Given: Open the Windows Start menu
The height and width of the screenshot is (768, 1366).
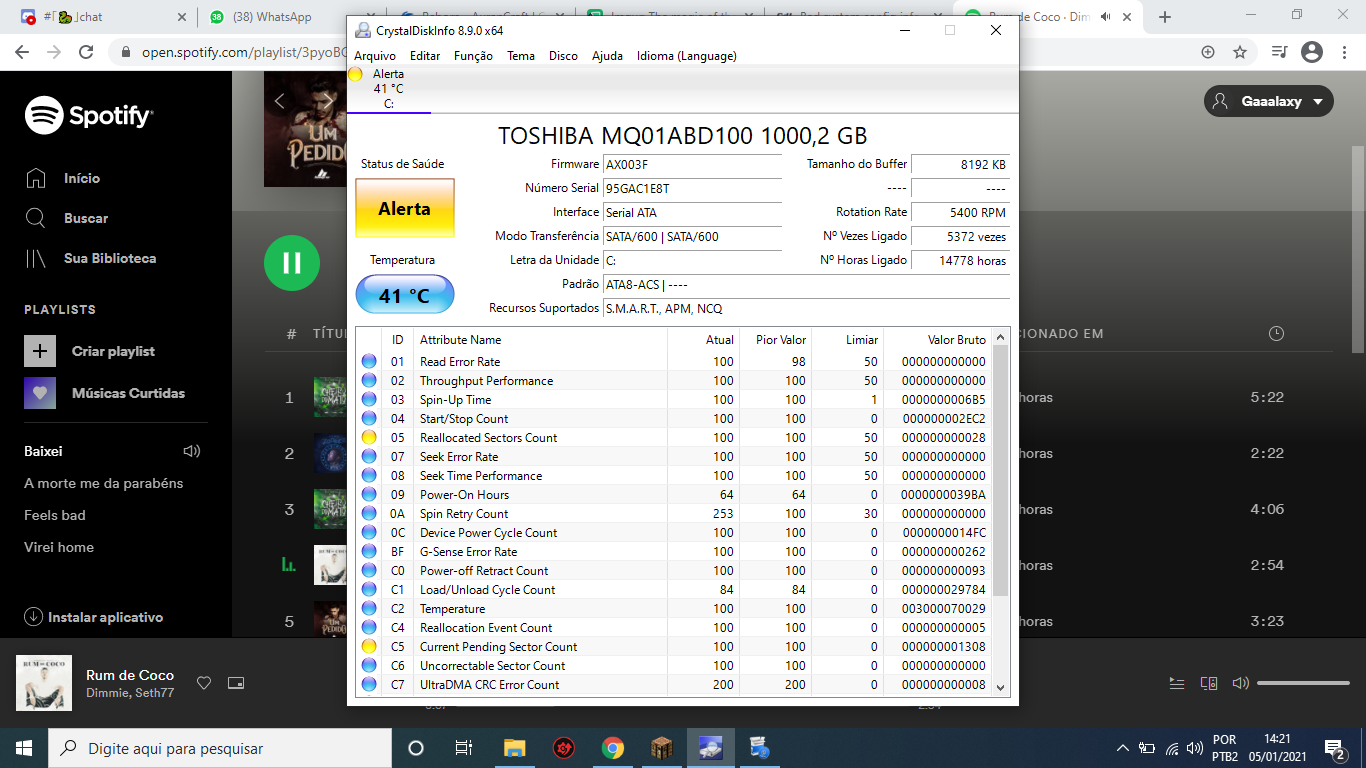Looking at the screenshot, I should tap(24, 748).
